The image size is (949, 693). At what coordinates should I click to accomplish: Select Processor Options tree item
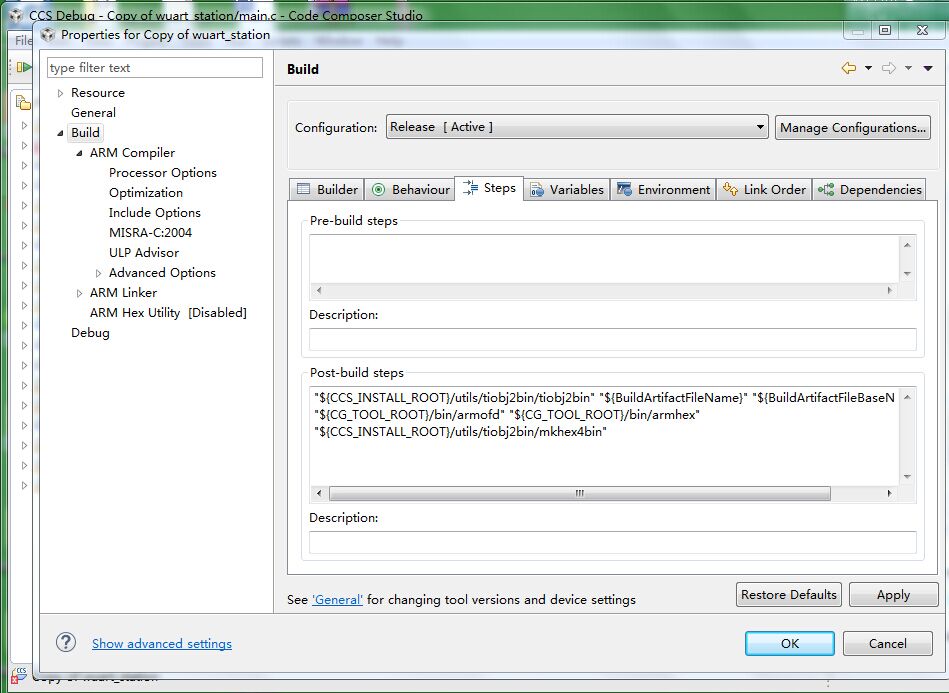coord(163,172)
